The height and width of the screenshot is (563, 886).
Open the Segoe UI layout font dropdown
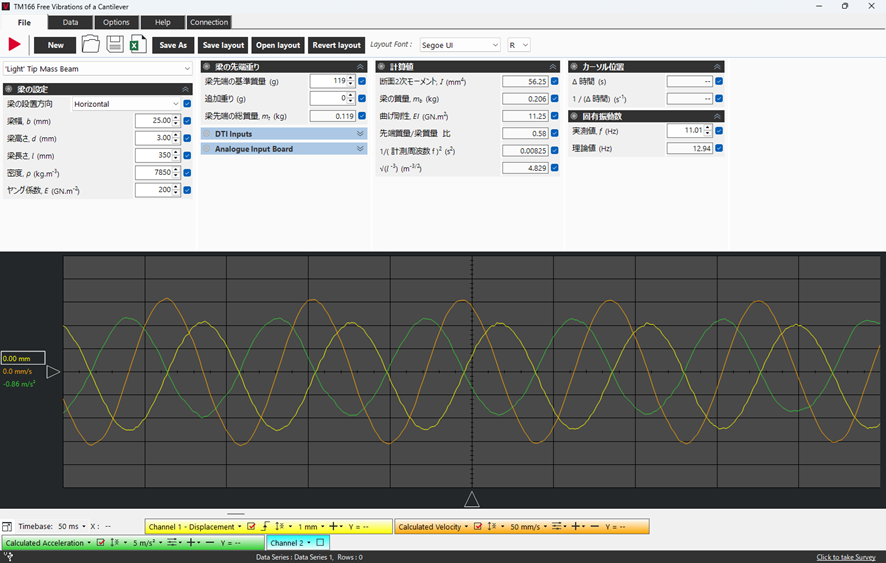coord(460,45)
